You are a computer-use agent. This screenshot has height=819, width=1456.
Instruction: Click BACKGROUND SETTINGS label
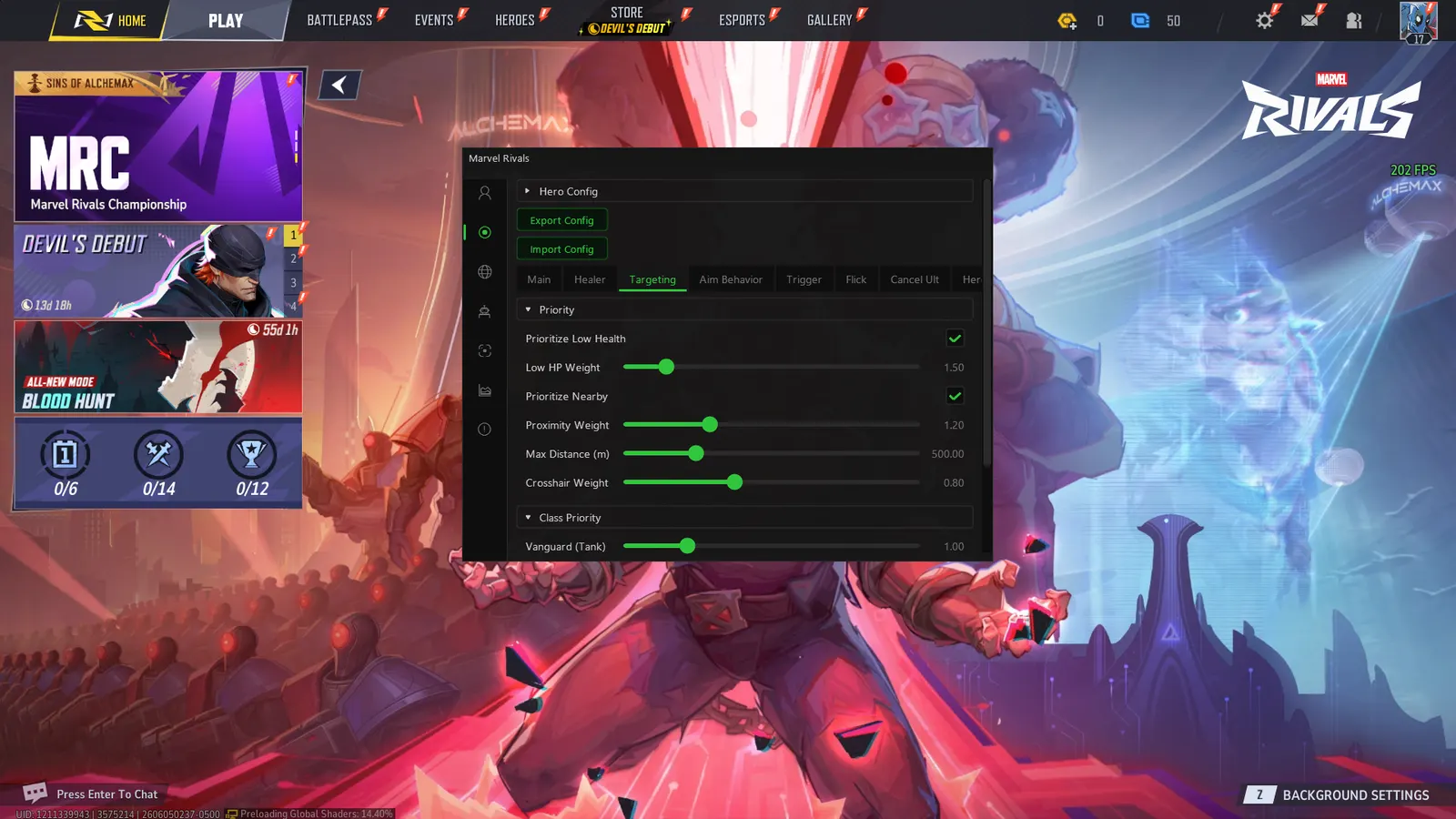(1356, 795)
